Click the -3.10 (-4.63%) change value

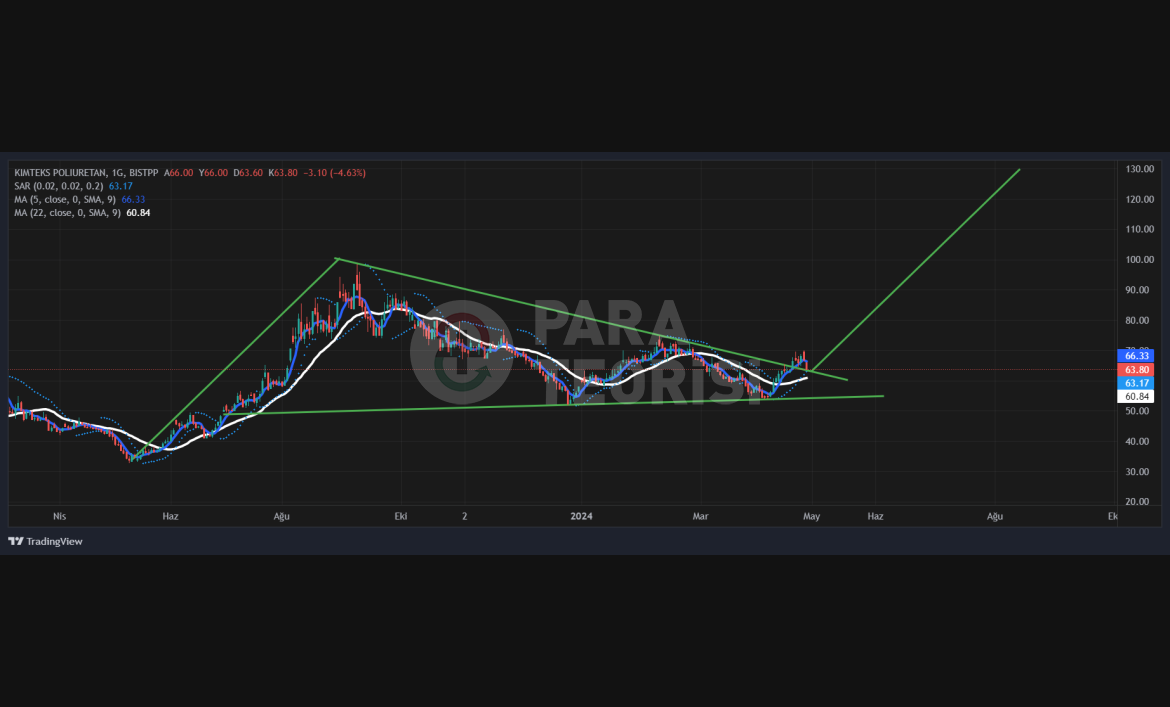(334, 173)
